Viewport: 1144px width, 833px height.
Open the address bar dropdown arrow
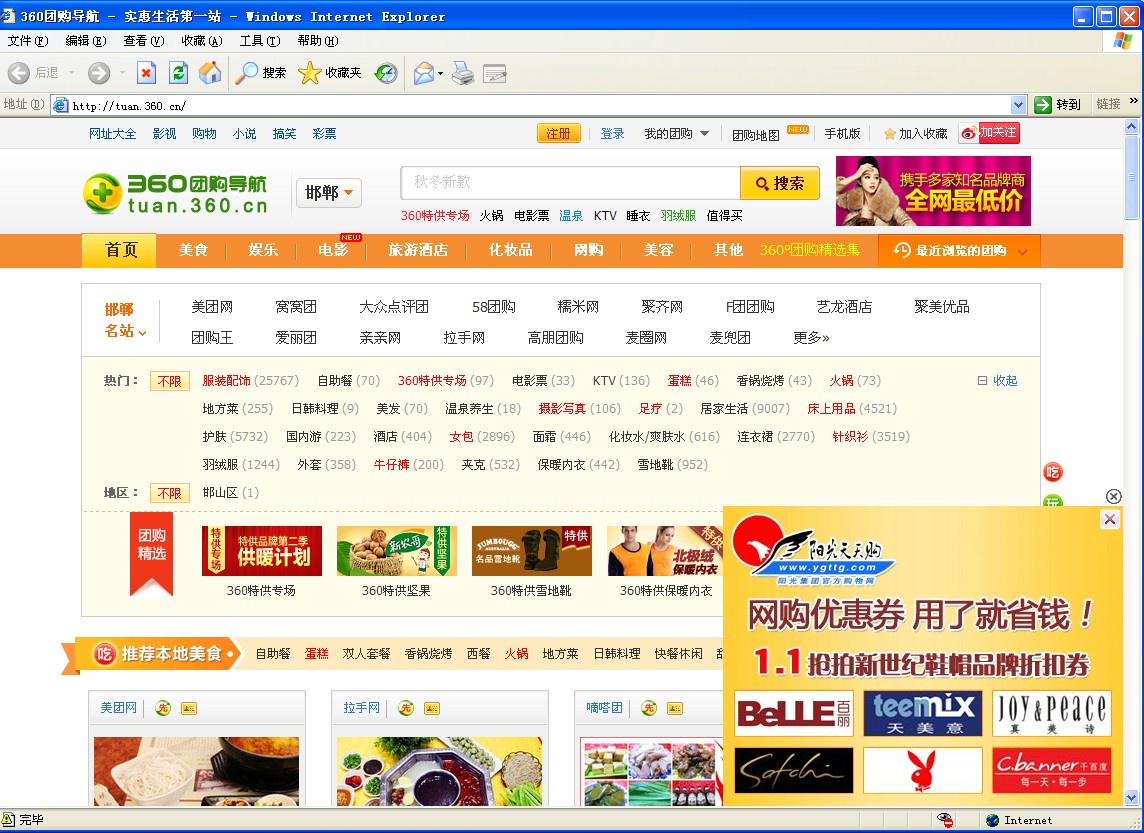tap(1019, 105)
